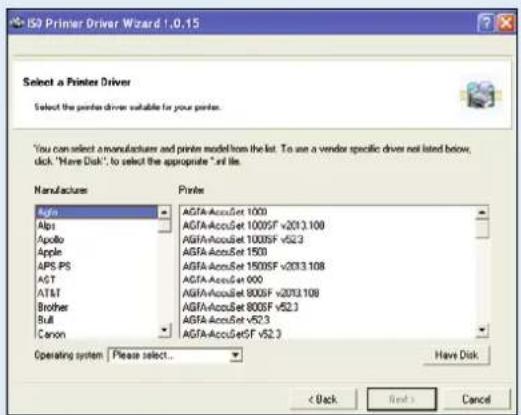Click the Next button
The width and height of the screenshot is (521, 415).
pos(402,399)
